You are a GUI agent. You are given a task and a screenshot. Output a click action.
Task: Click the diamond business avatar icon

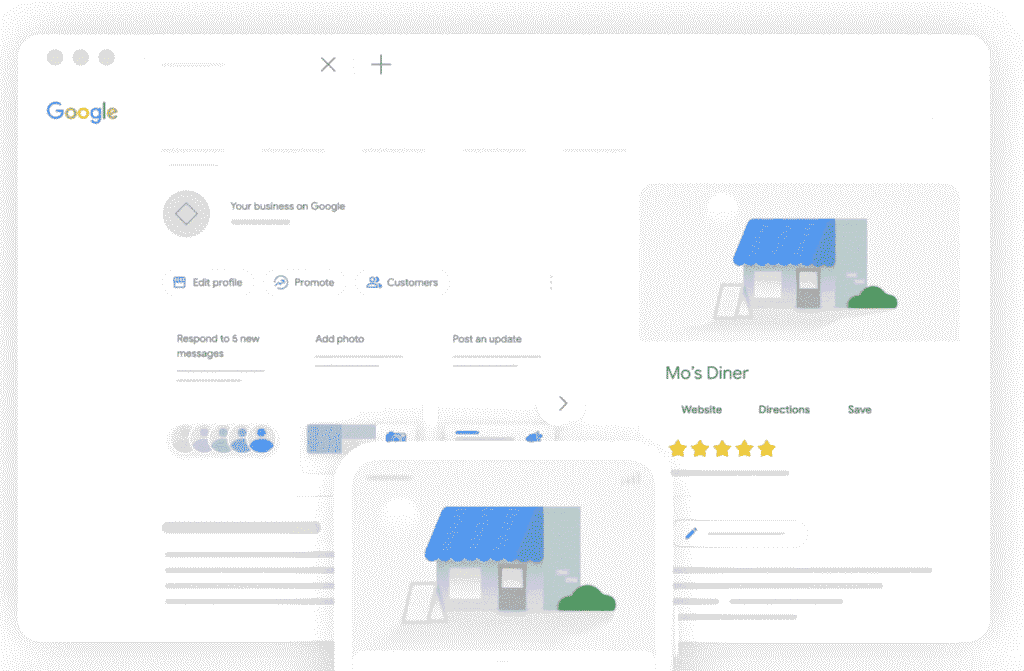click(x=186, y=214)
